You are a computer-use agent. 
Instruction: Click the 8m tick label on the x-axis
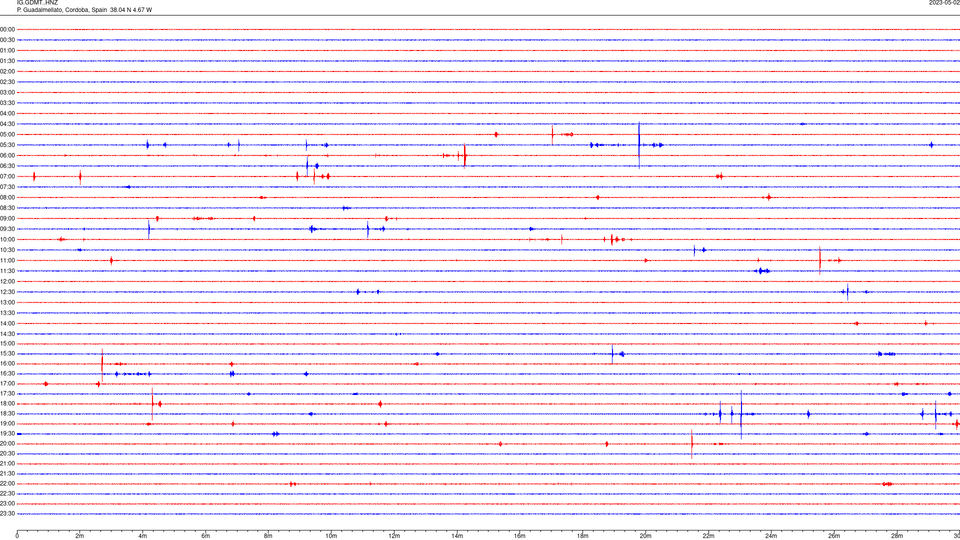coord(268,536)
